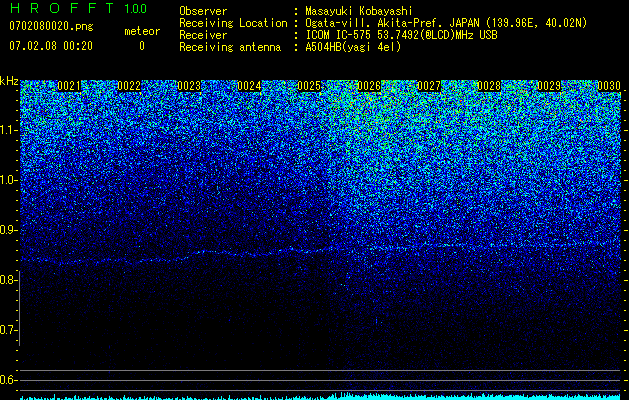Click the A504HB(yagi 4el) antenna text
Image resolution: width=629 pixels, height=400 pixels.
tap(353, 47)
